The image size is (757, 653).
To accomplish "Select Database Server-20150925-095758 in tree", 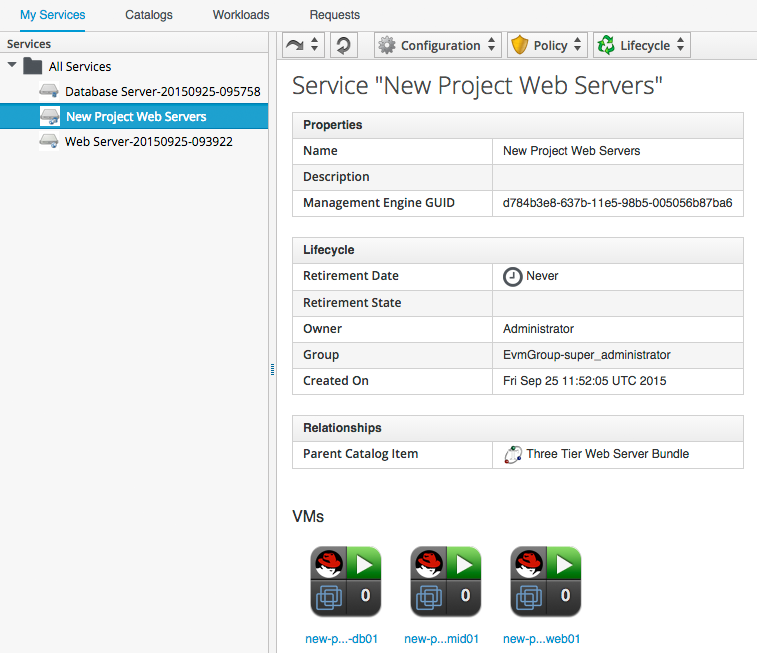I will pos(162,91).
